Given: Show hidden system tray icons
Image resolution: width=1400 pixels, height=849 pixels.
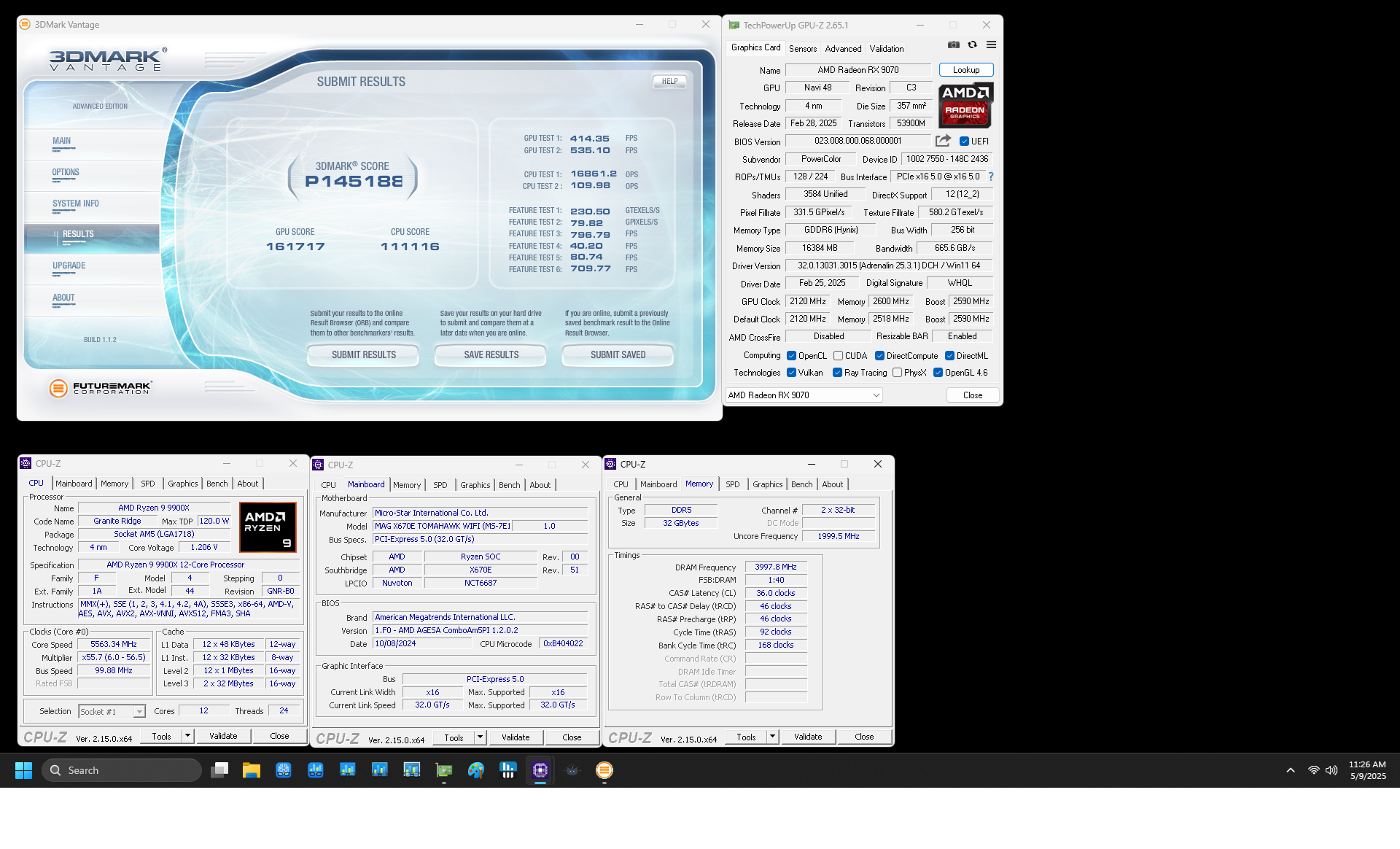Looking at the screenshot, I should coord(1291,770).
